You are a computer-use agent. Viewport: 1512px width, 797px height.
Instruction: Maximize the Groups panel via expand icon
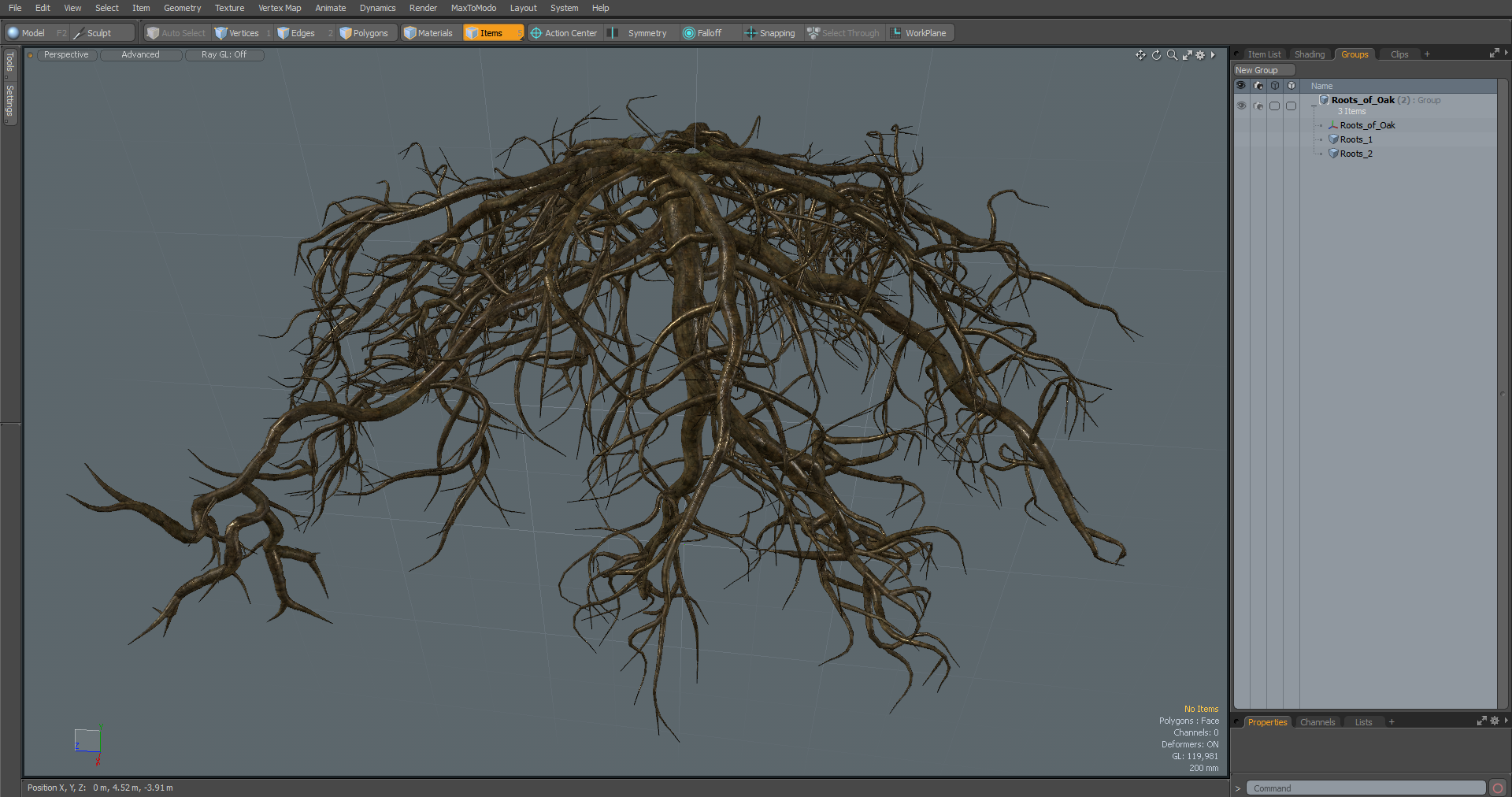[1494, 54]
